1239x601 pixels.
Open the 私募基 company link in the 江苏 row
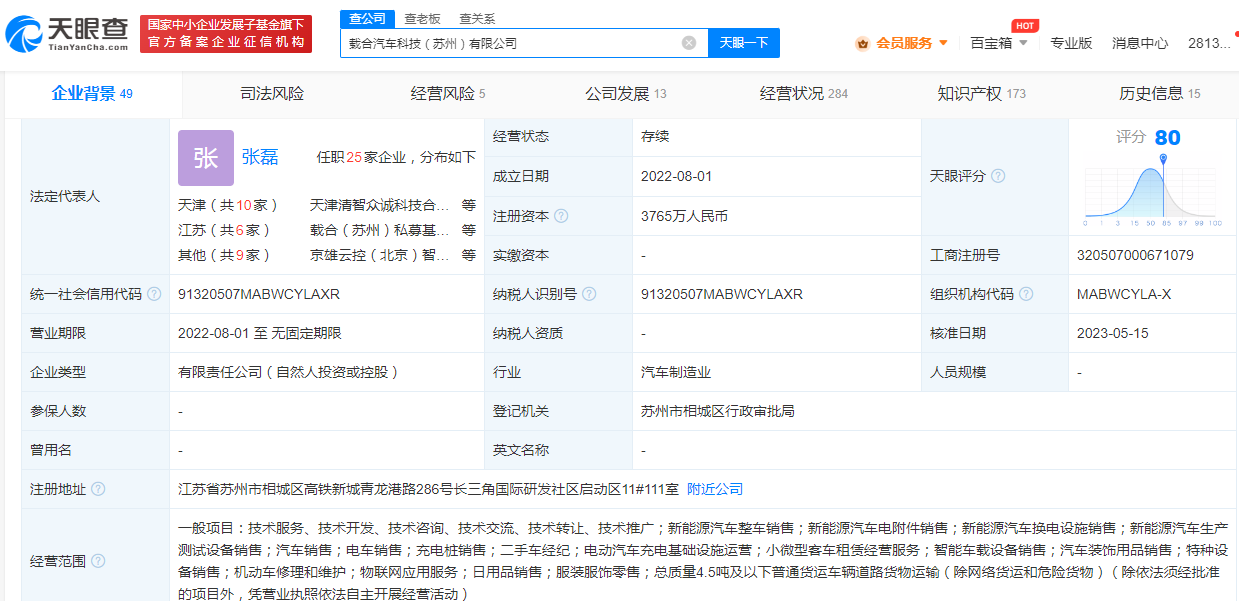point(380,230)
